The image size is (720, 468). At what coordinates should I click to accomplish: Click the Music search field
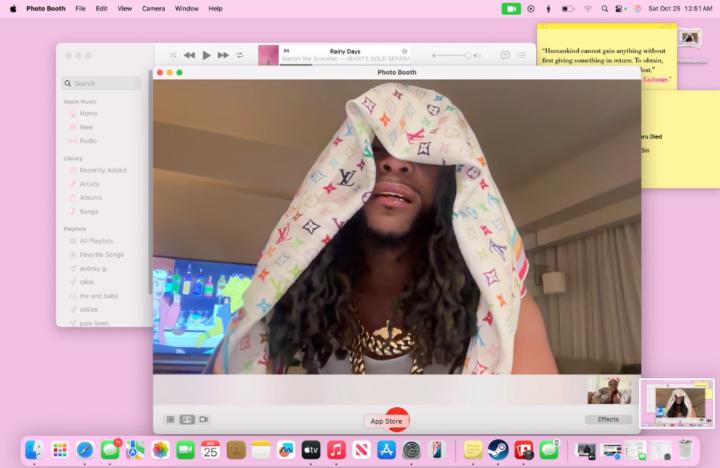(101, 83)
